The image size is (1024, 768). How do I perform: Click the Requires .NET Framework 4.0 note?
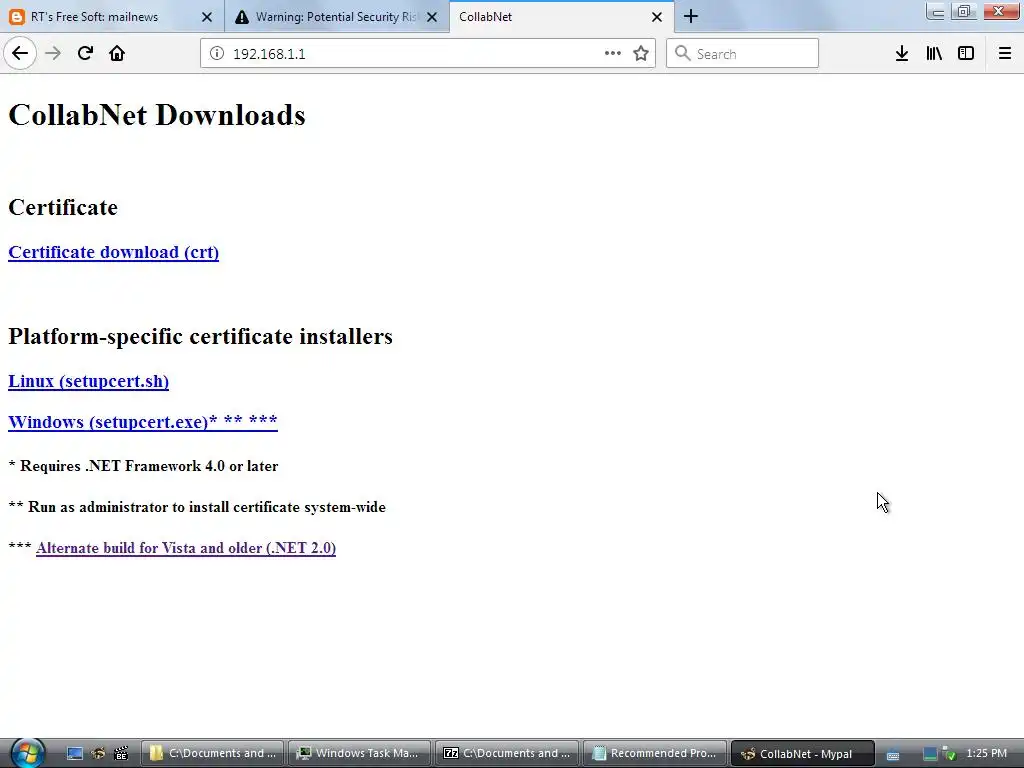pyautogui.click(x=143, y=466)
